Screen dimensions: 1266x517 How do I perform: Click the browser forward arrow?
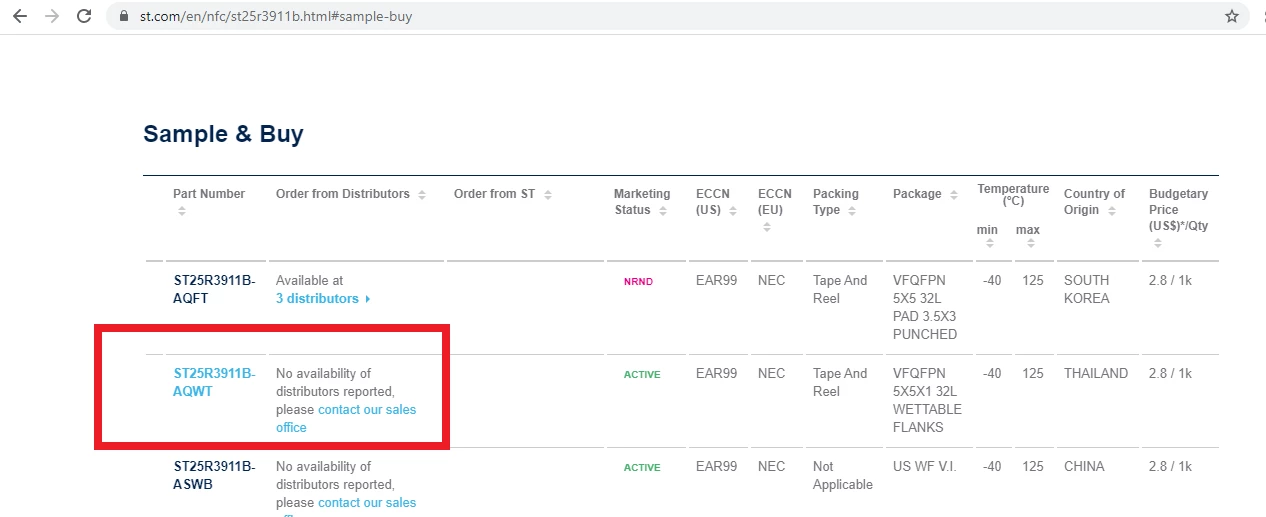pyautogui.click(x=51, y=16)
